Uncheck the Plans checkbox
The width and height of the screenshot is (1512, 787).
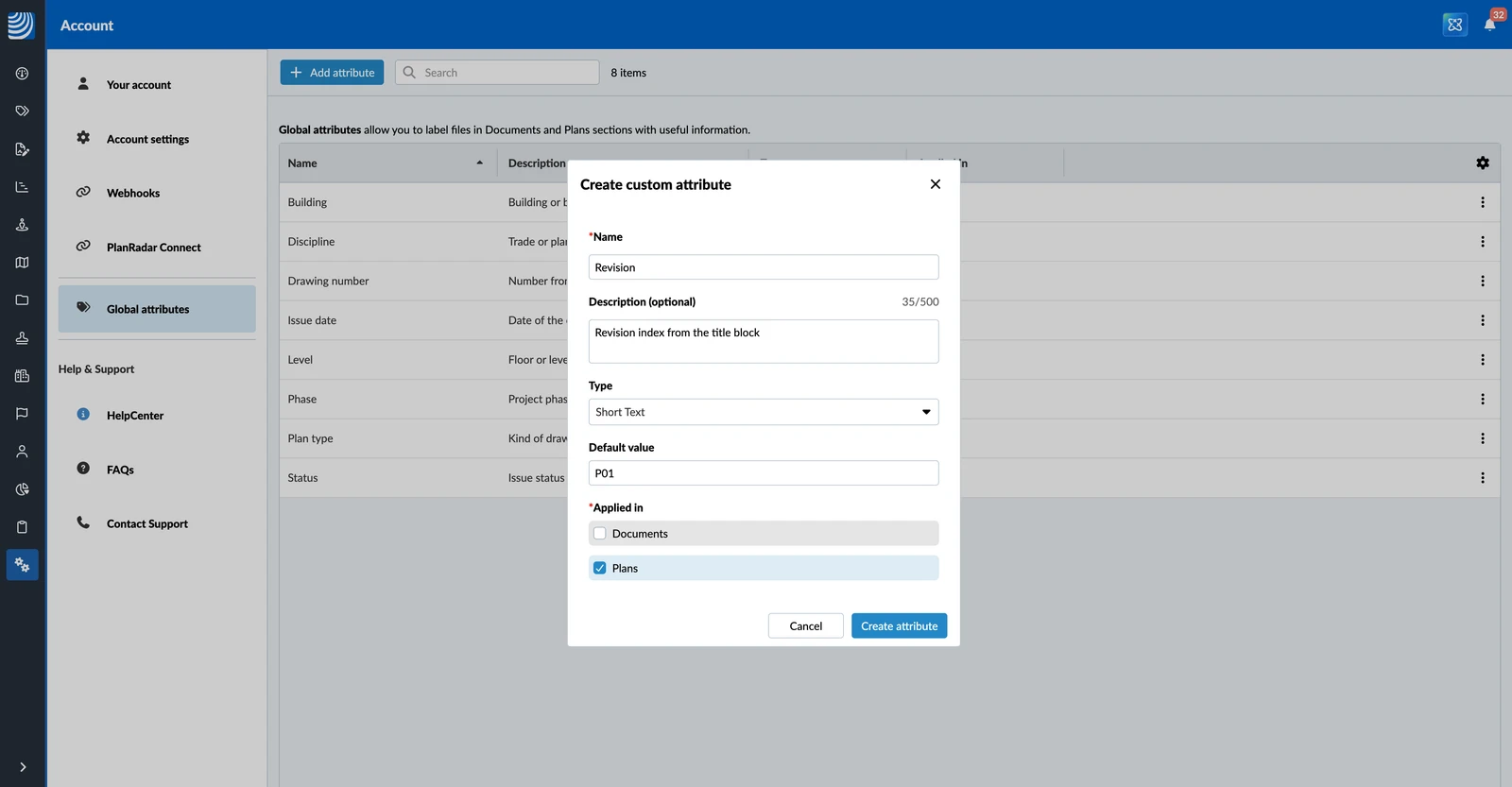tap(600, 568)
